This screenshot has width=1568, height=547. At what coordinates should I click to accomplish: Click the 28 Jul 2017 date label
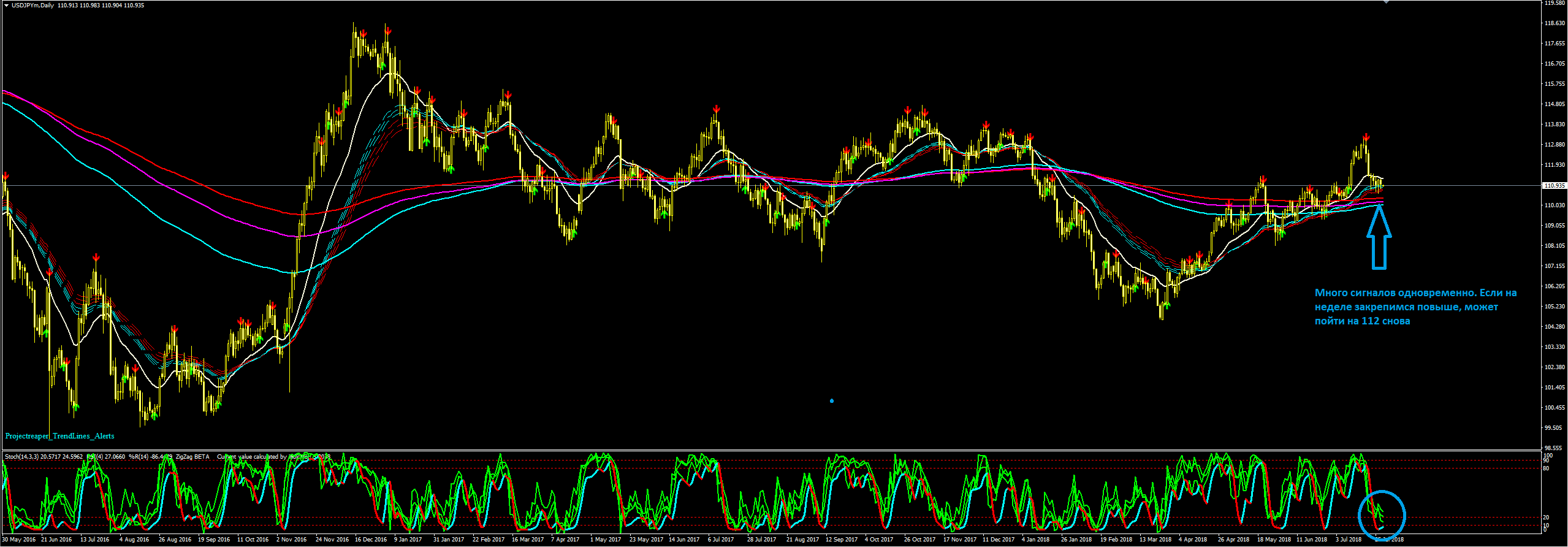(x=761, y=540)
